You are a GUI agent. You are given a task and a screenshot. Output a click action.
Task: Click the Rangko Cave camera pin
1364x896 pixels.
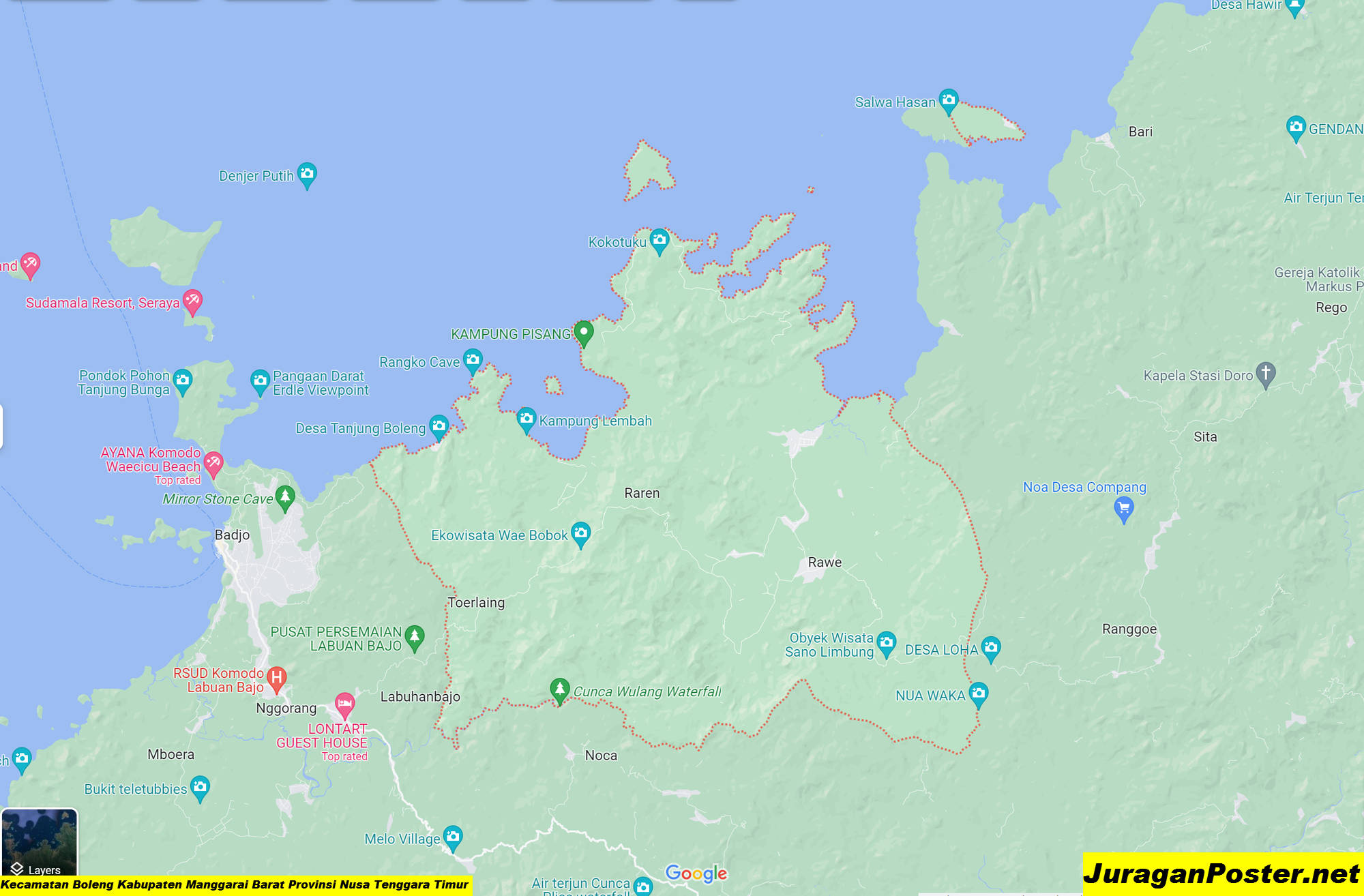click(473, 361)
